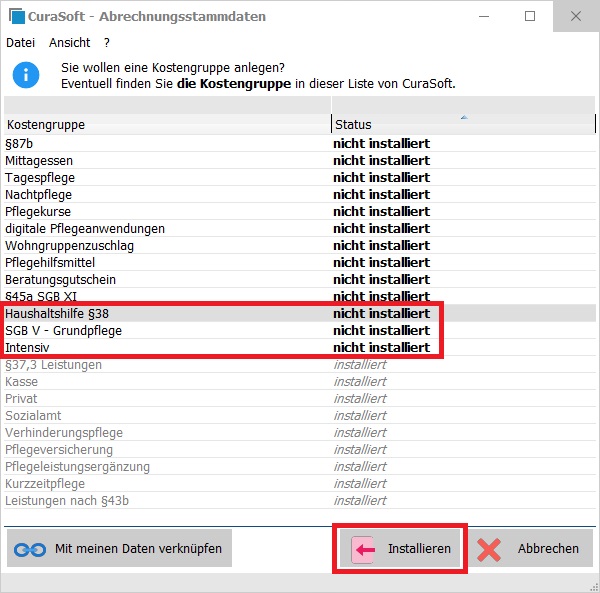Open the Datei menu
Screen dimensions: 600x593
tap(20, 42)
